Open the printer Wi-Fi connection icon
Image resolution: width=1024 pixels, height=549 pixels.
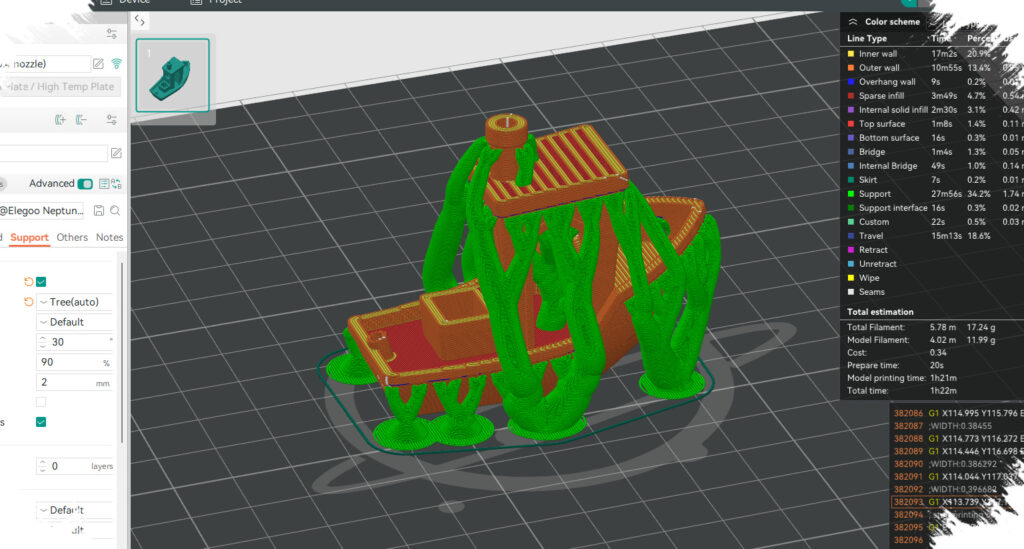click(116, 63)
